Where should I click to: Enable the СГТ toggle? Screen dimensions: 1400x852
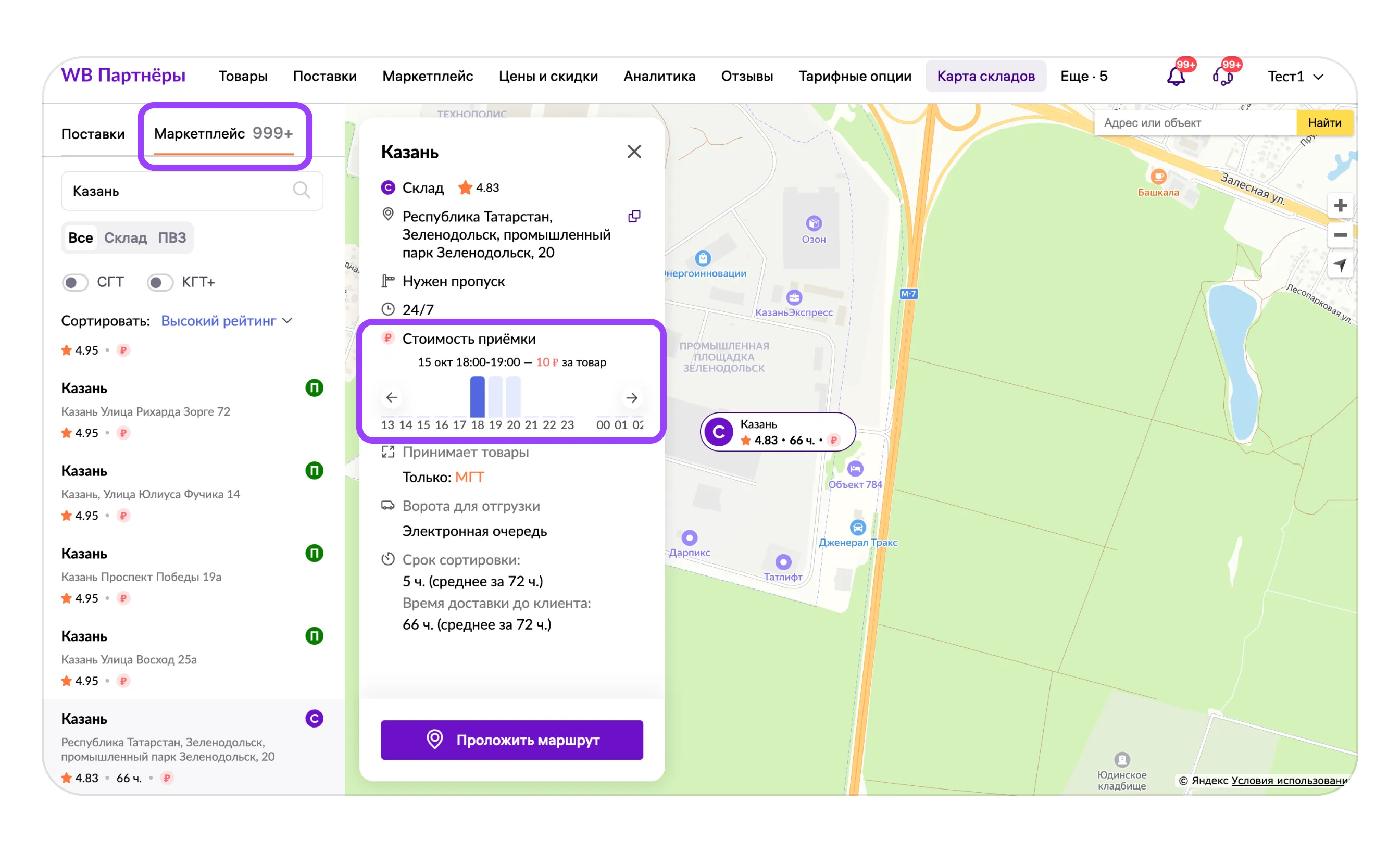pos(75,282)
